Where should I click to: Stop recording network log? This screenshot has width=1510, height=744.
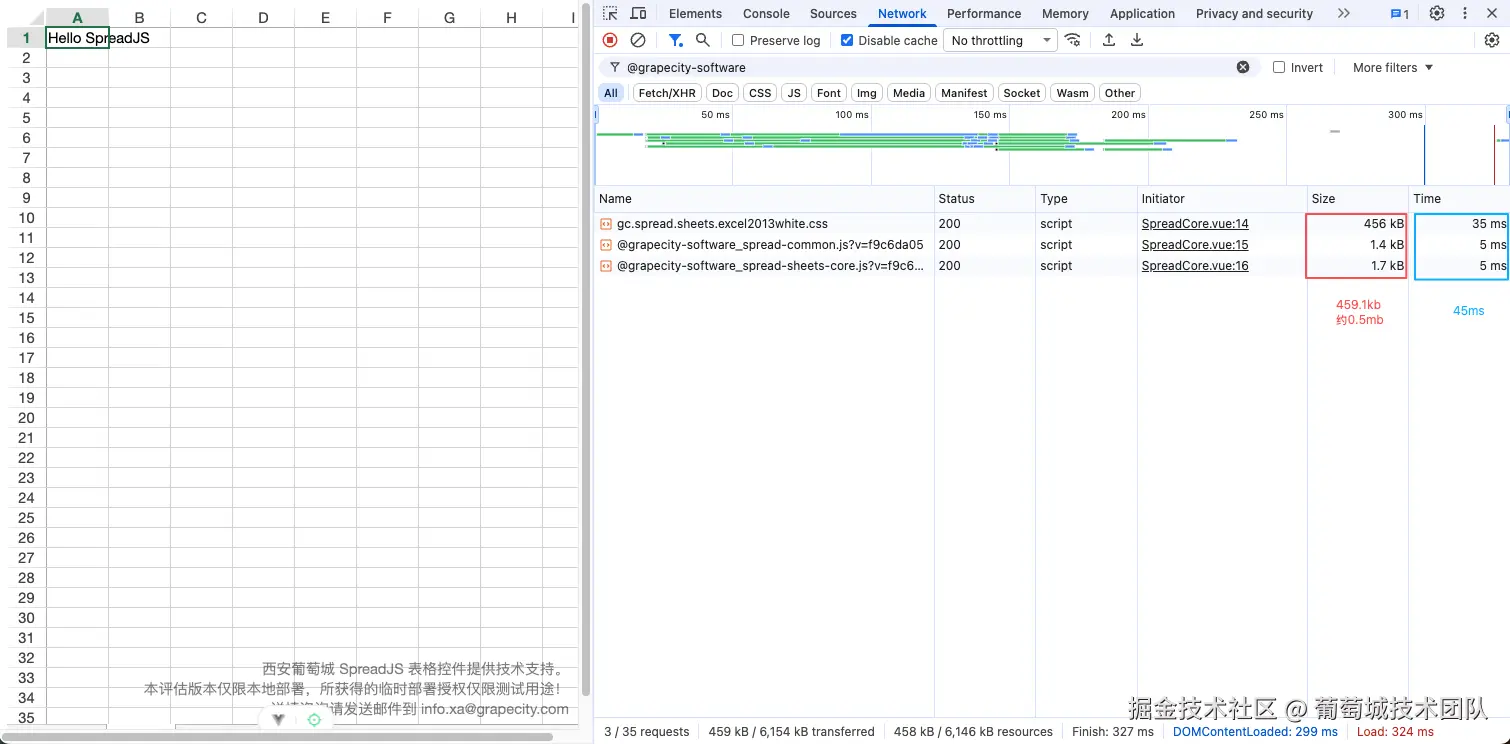610,40
